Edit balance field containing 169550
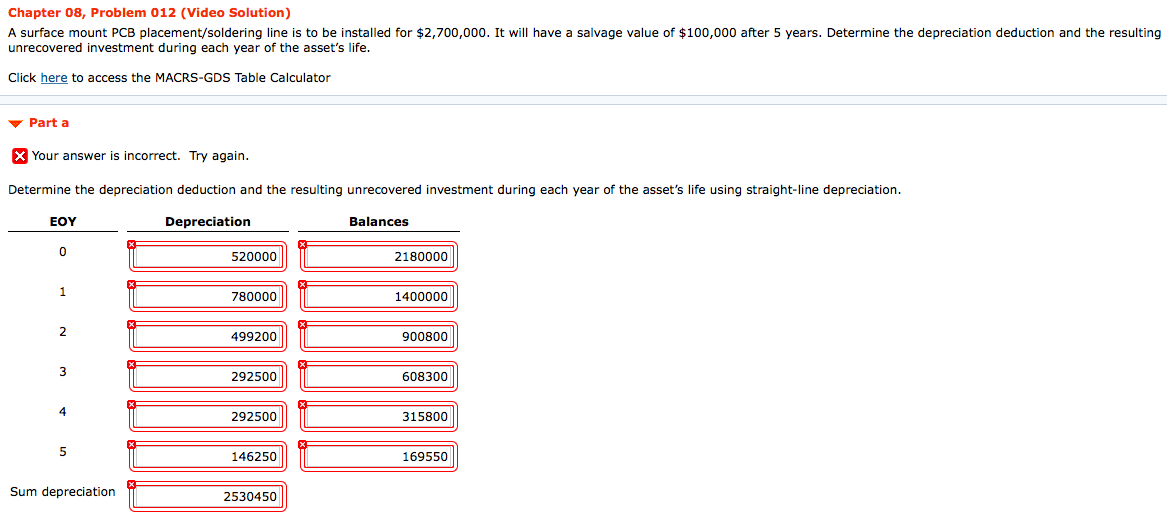Viewport: 1167px width, 519px height. pyautogui.click(x=379, y=456)
